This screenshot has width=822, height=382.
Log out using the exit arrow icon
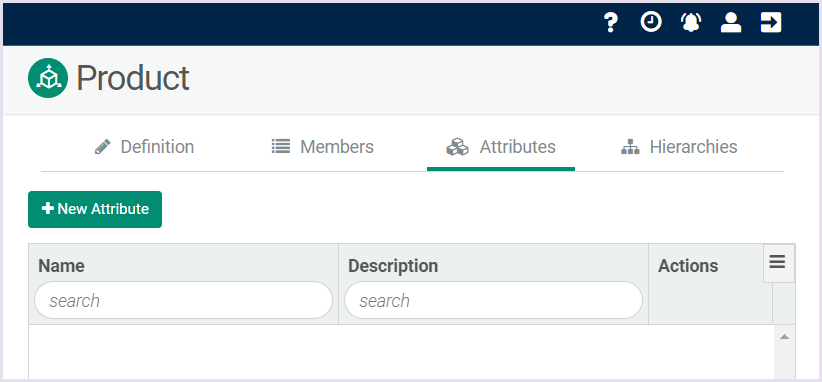771,23
